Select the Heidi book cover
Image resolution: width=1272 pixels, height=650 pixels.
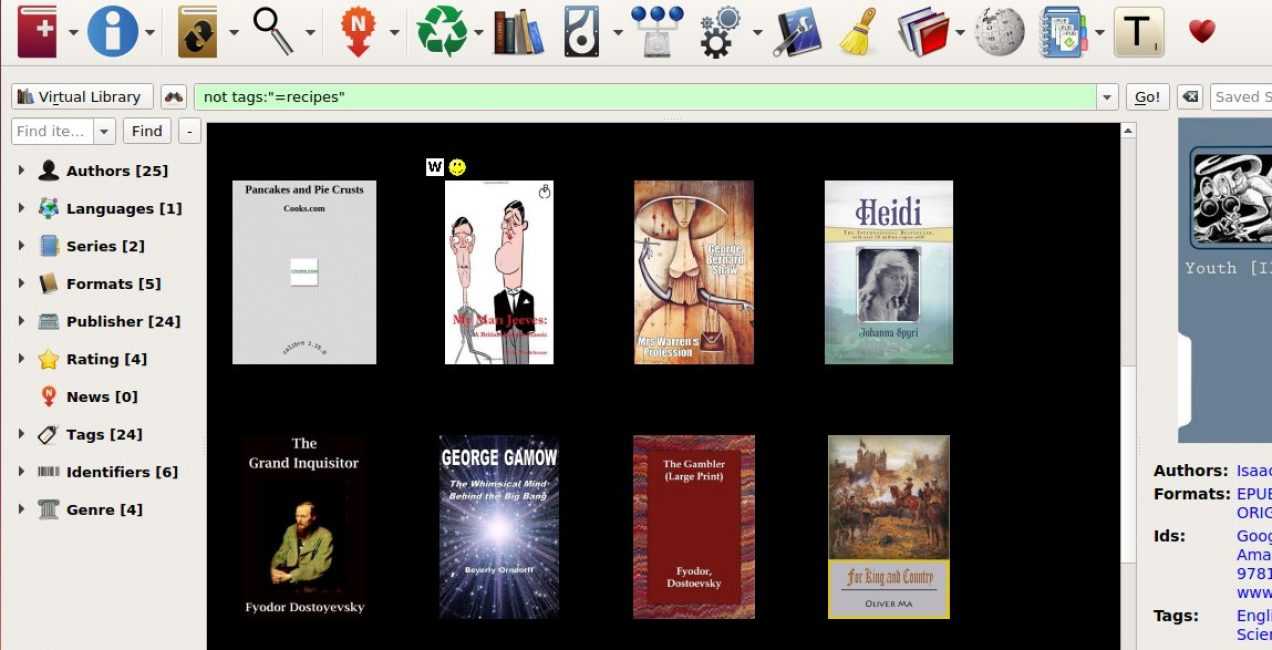pyautogui.click(x=888, y=272)
